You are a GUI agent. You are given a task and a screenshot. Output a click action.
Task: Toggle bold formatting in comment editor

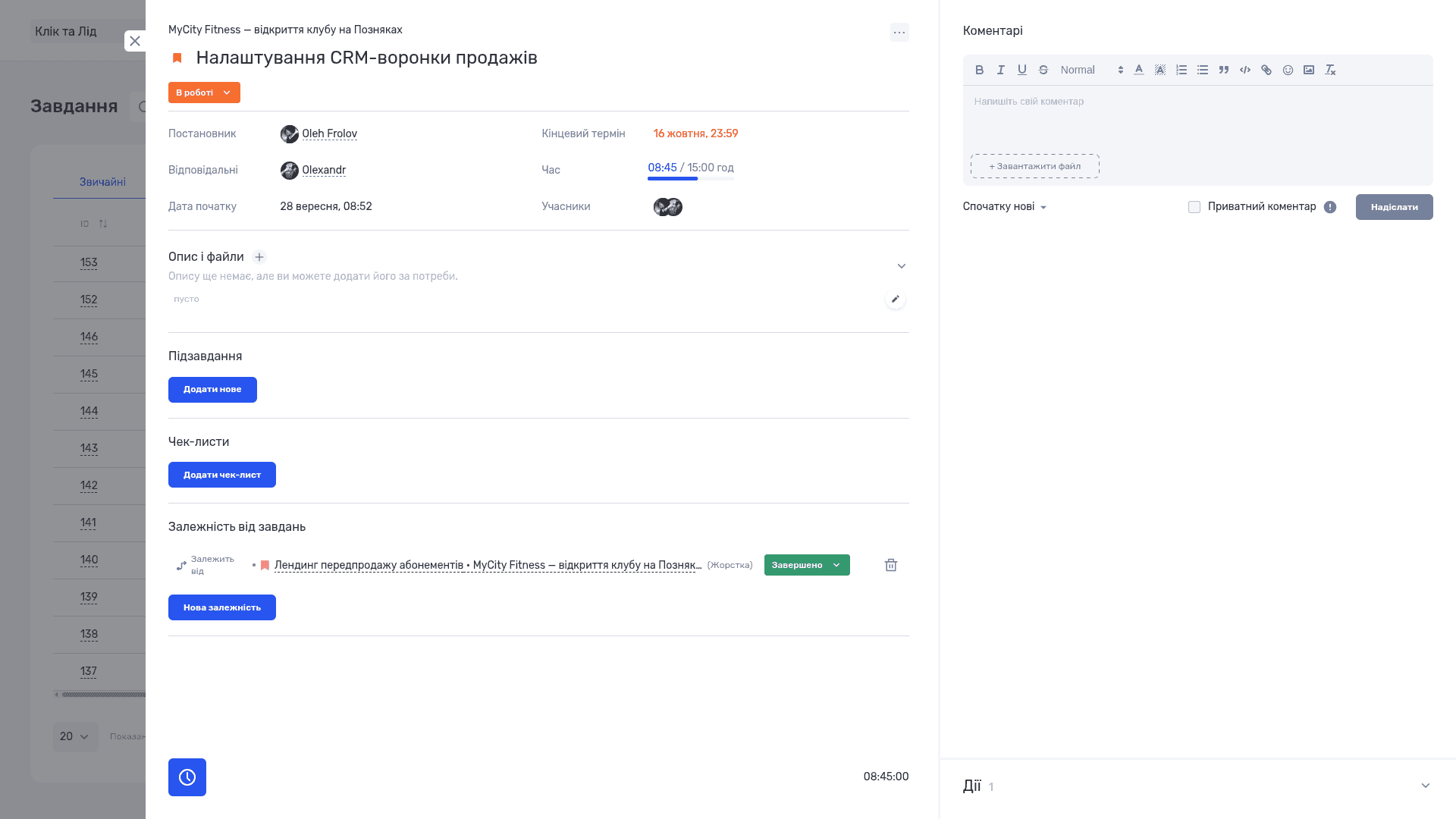(979, 70)
